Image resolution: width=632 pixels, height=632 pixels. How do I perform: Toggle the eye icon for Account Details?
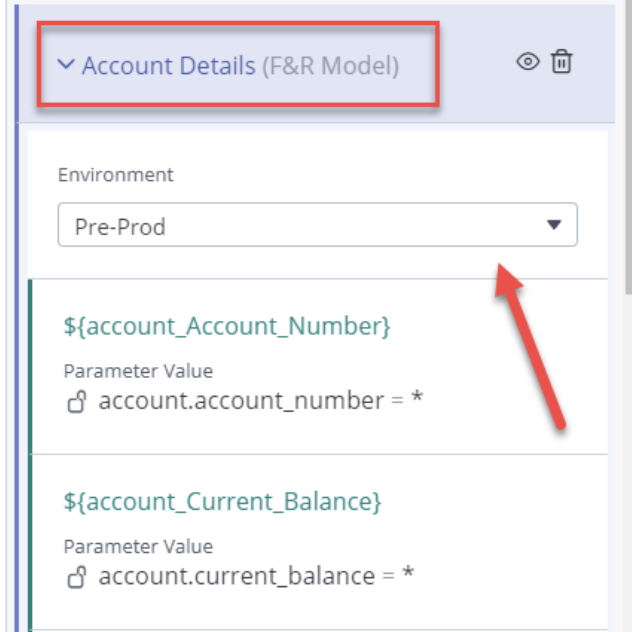(x=528, y=62)
